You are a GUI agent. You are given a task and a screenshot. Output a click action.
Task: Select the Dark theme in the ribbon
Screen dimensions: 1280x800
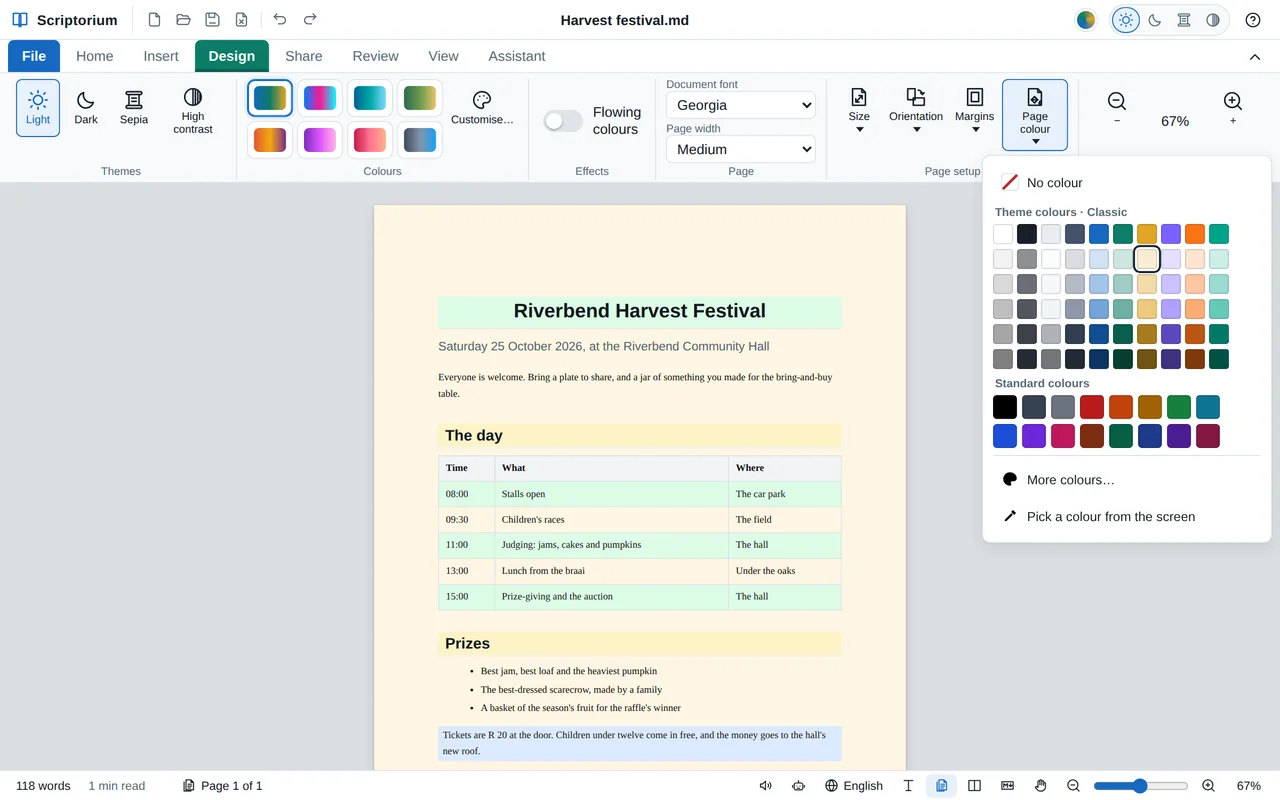point(86,108)
